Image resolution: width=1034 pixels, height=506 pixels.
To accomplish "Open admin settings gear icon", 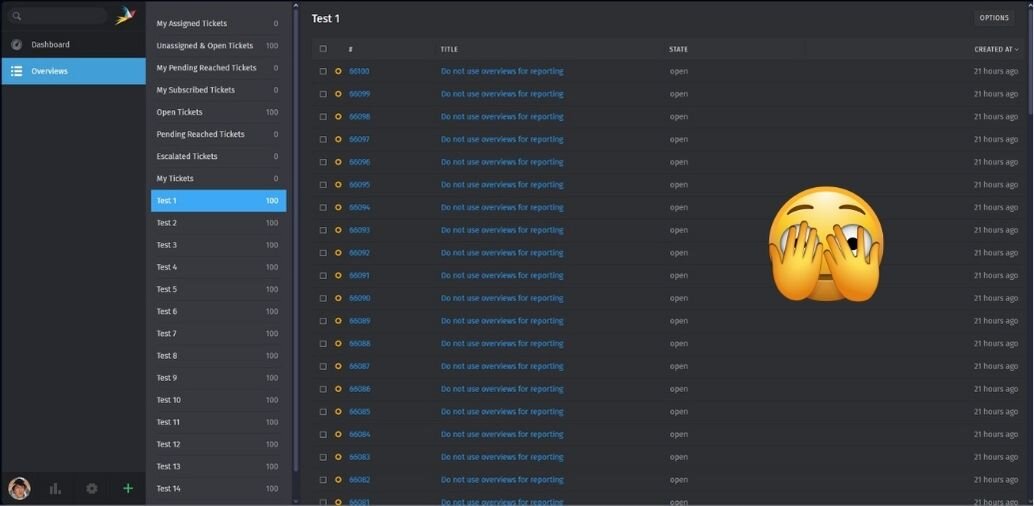I will 92,488.
